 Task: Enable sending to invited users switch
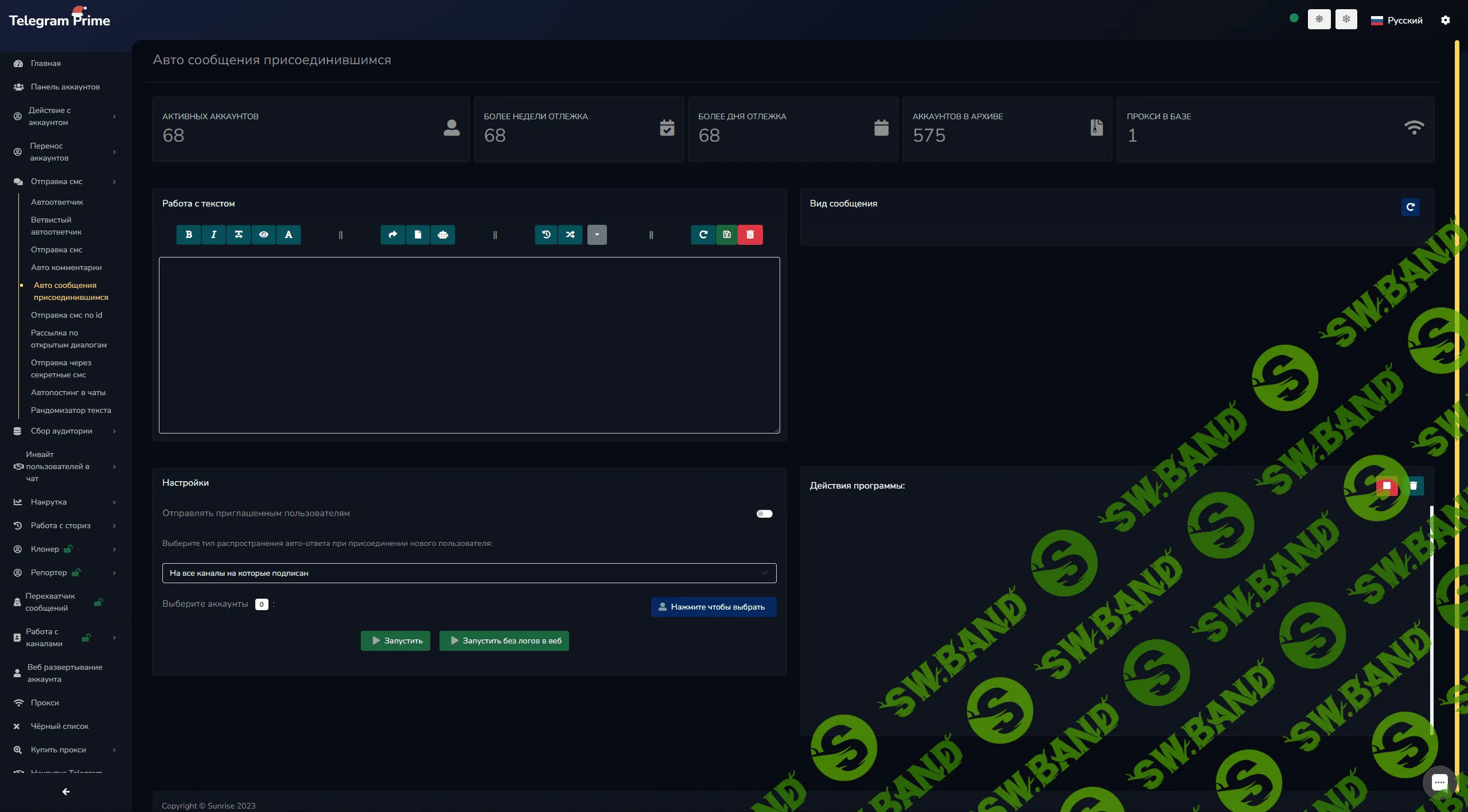[x=764, y=514]
